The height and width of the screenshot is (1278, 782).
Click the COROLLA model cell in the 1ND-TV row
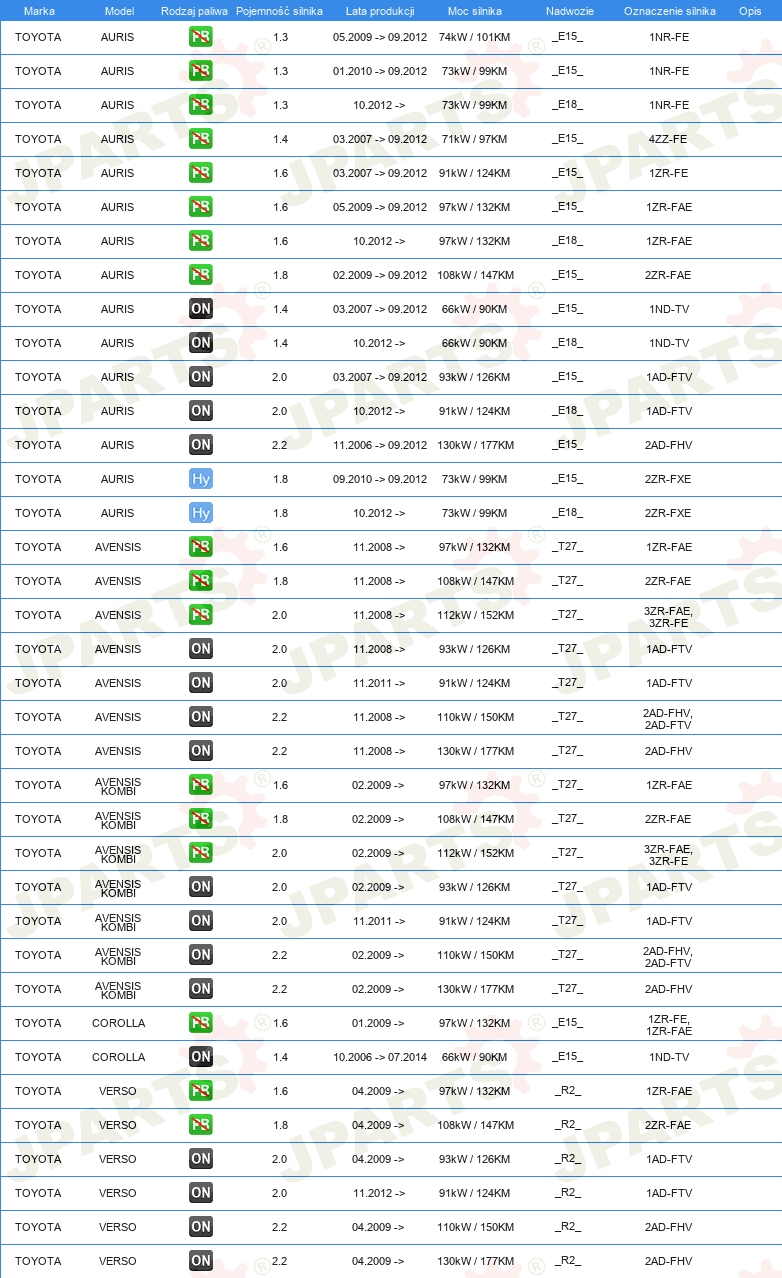(x=118, y=1057)
